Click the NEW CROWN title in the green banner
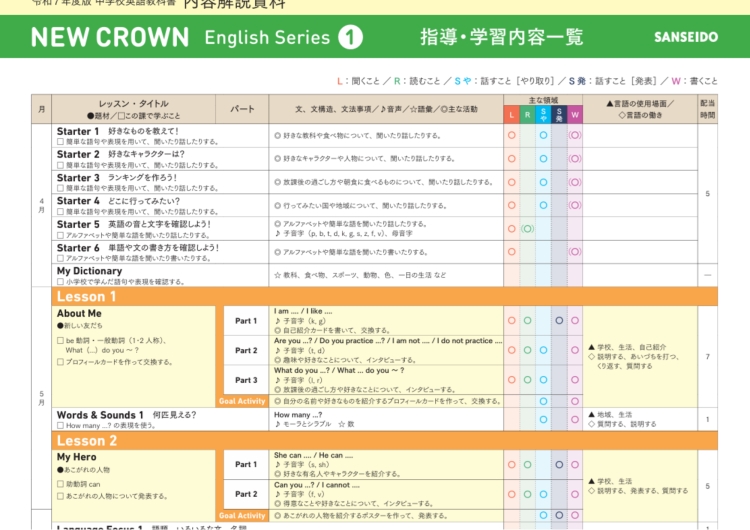 click(x=110, y=37)
